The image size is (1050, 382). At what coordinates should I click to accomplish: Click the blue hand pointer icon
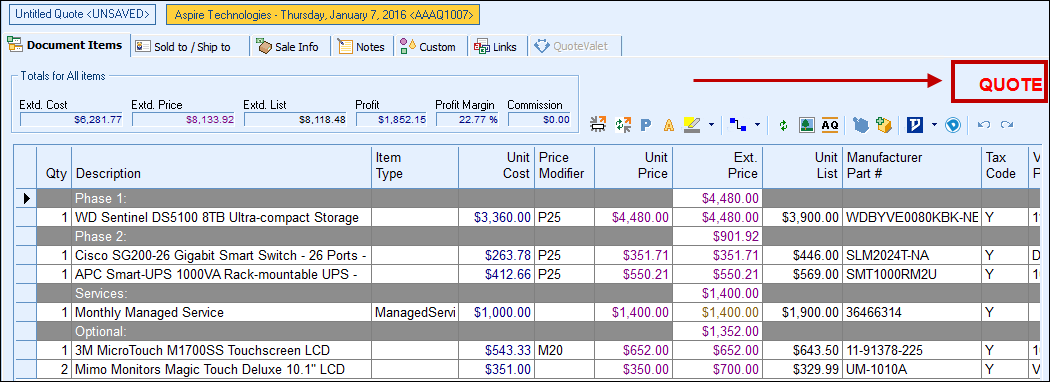[861, 125]
